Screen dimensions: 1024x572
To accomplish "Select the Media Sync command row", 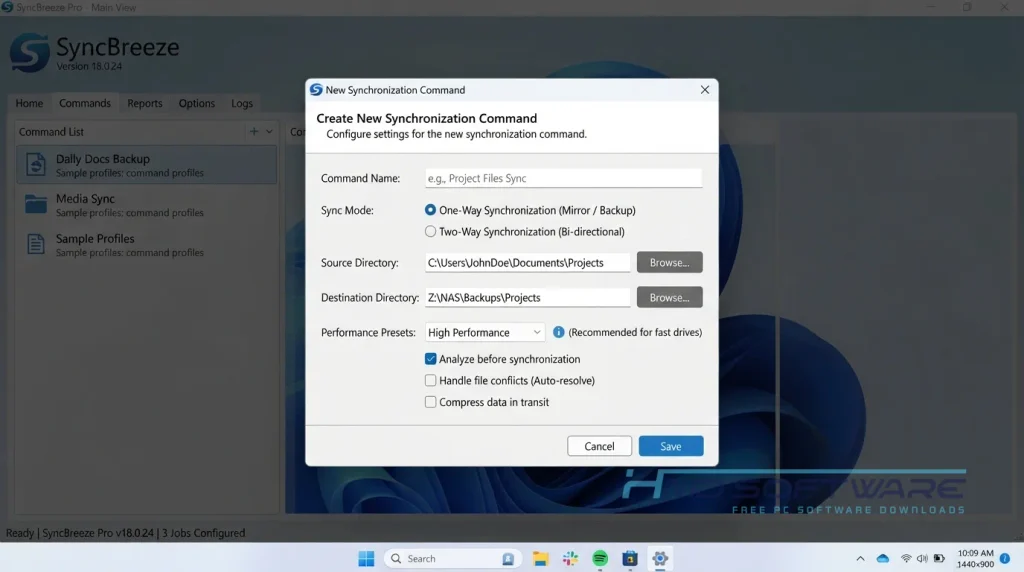I will tap(146, 204).
